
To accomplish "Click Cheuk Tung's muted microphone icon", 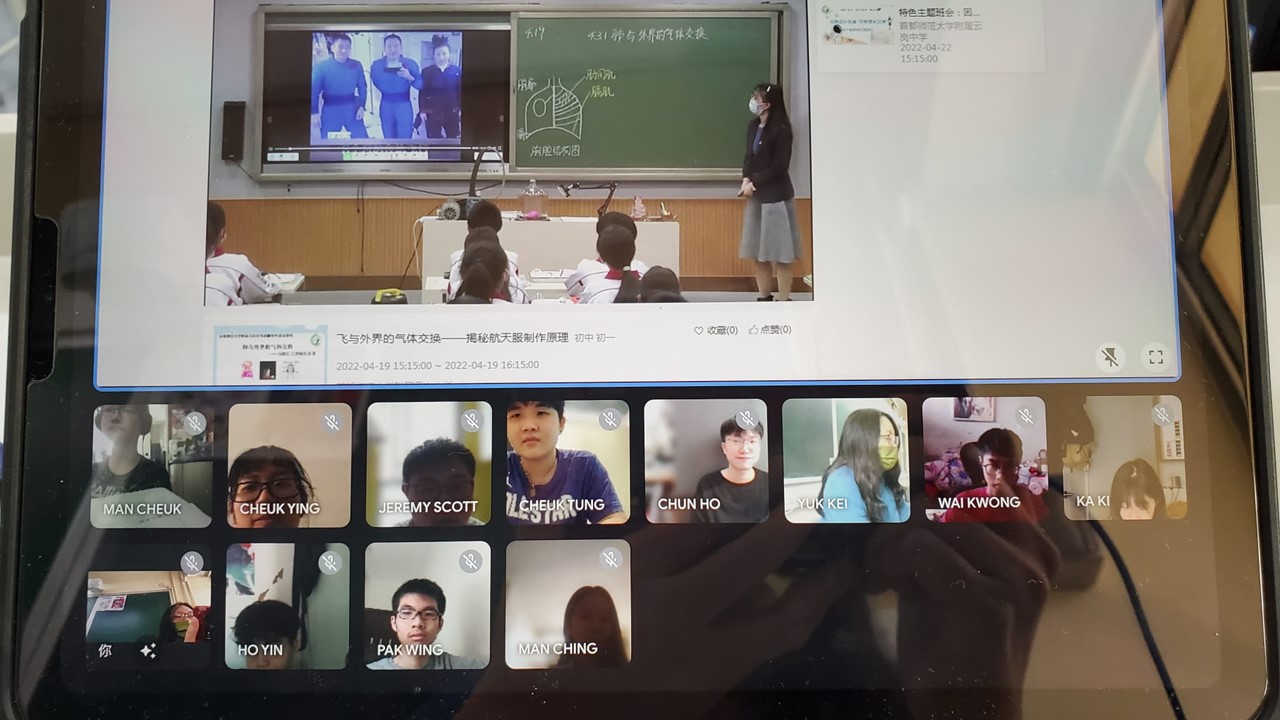I will [609, 419].
